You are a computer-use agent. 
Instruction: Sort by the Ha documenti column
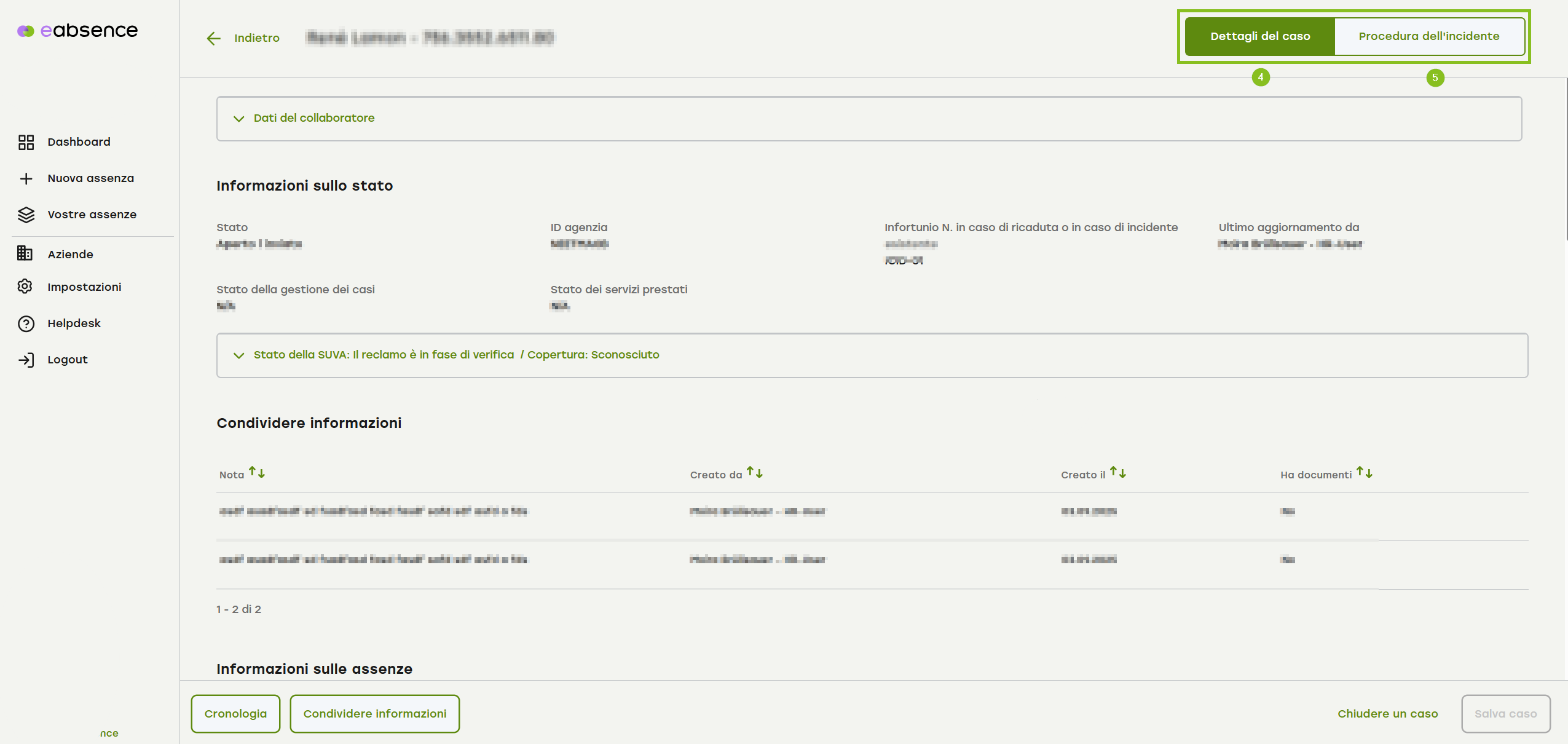pyautogui.click(x=1365, y=473)
